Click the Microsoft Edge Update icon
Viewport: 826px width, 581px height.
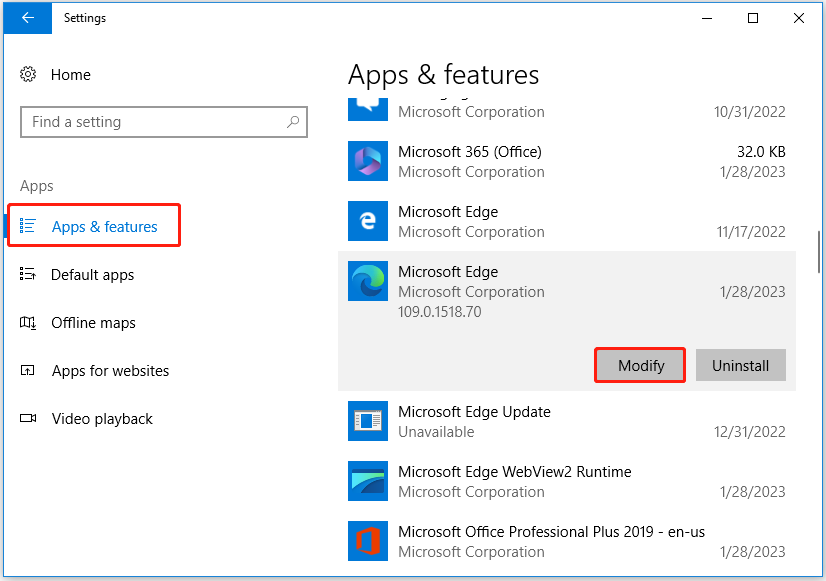(368, 421)
